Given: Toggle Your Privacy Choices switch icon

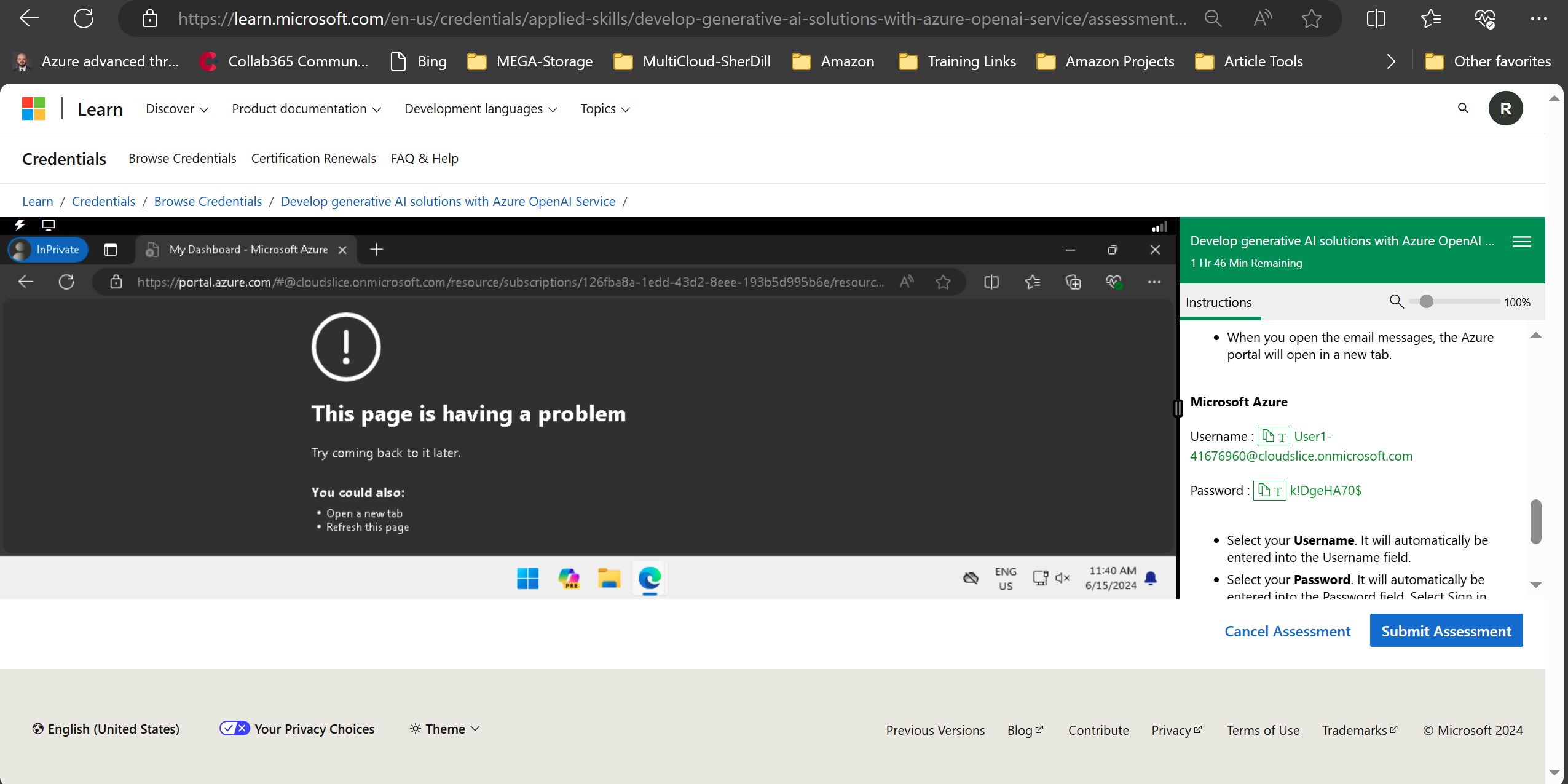Looking at the screenshot, I should coord(234,728).
